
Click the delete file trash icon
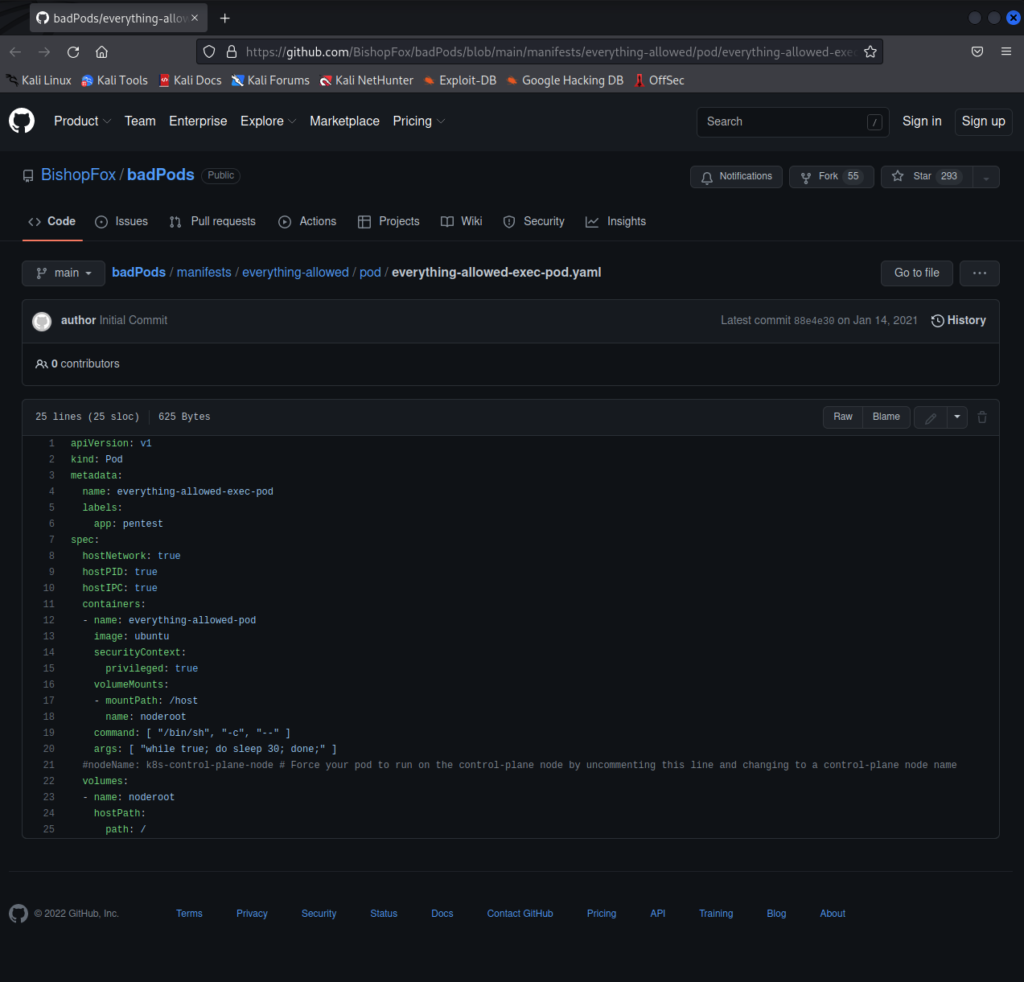tap(982, 417)
